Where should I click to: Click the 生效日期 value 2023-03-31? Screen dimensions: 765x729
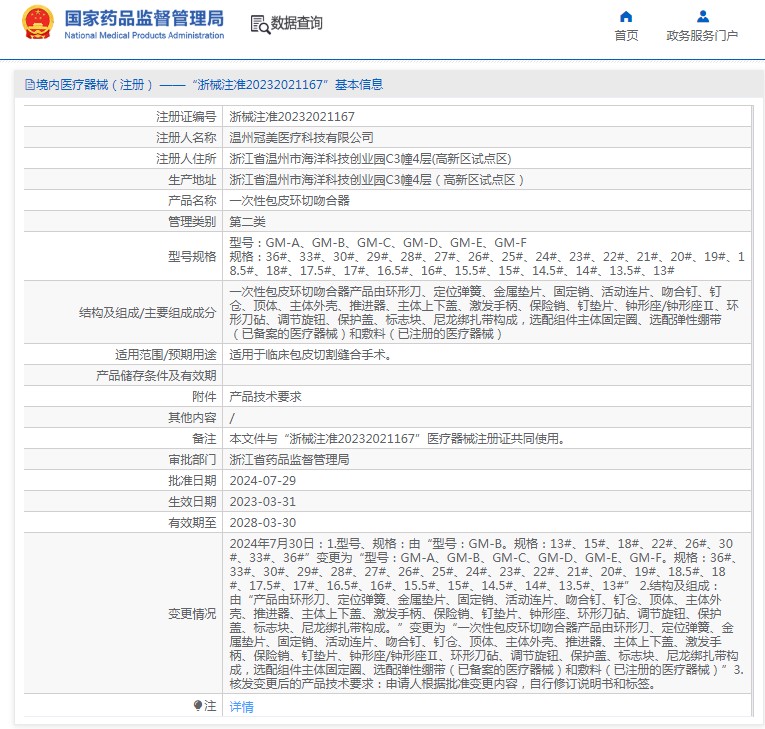[x=262, y=502]
